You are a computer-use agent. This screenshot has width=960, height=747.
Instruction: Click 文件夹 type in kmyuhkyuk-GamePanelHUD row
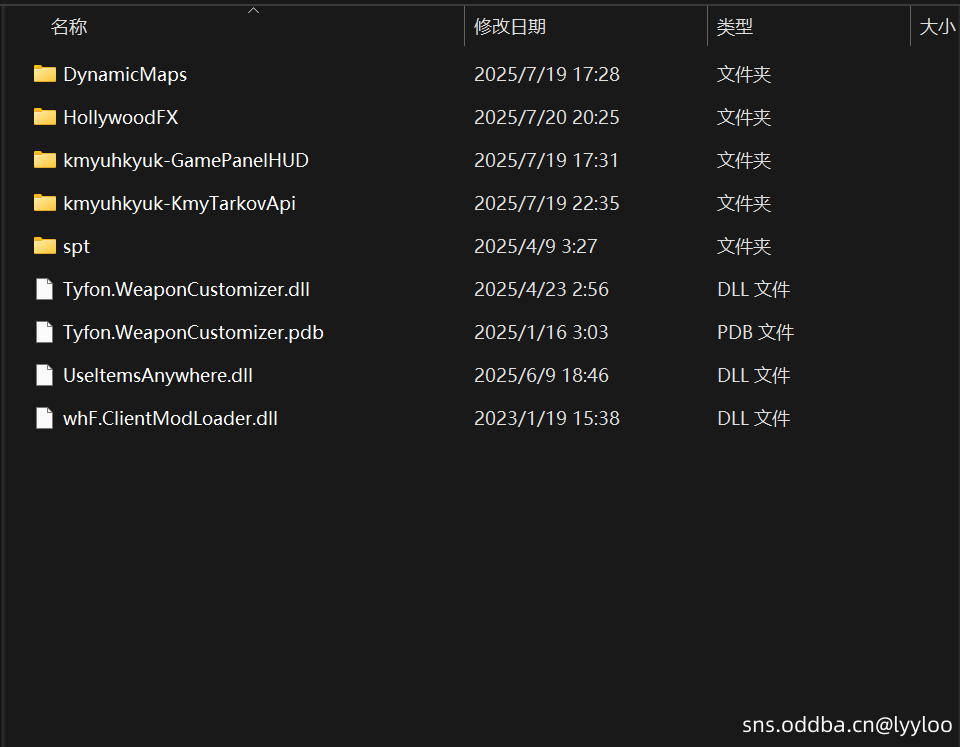pos(744,160)
